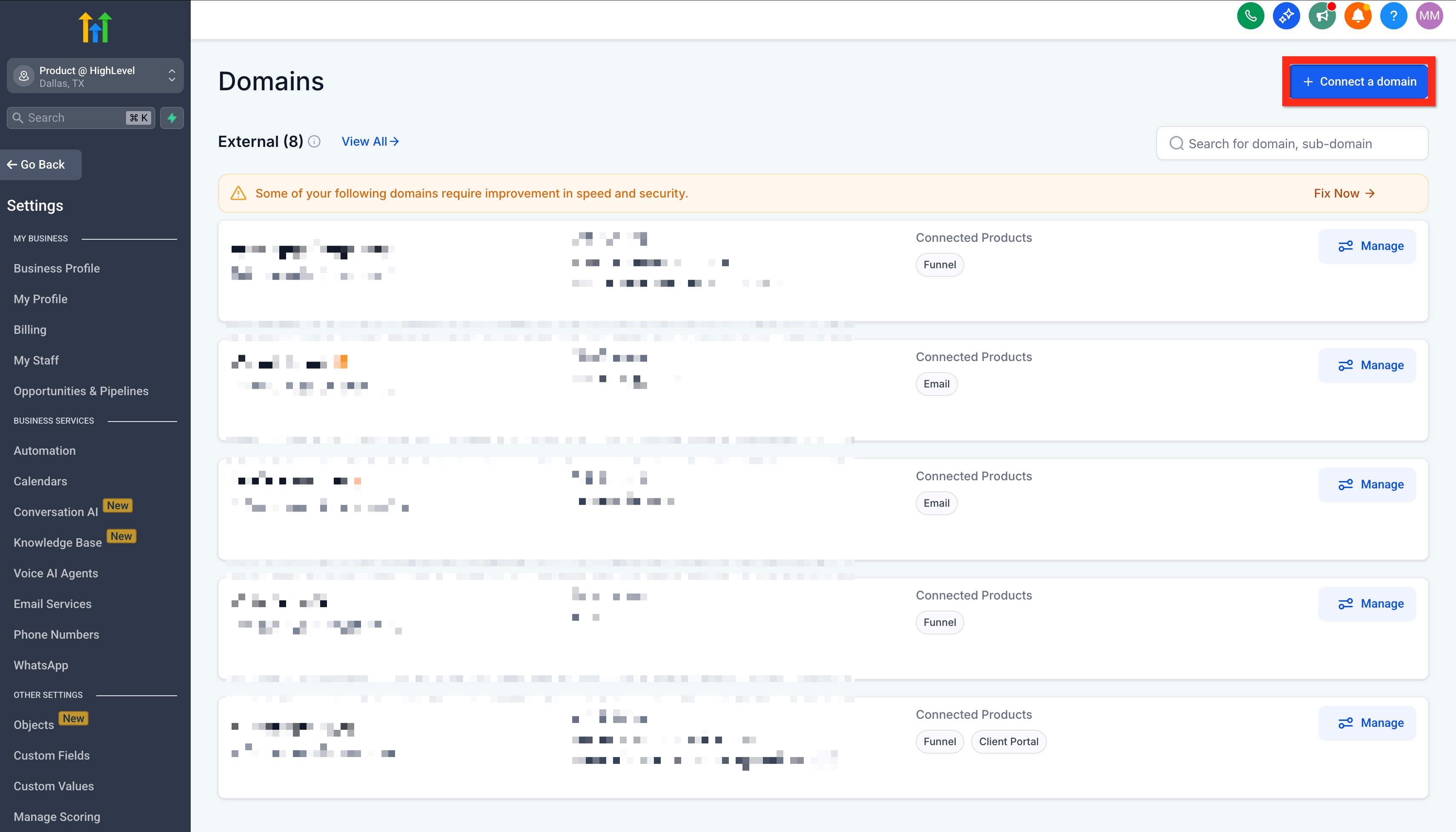This screenshot has height=832, width=1456.
Task: Open Email Services in the sidebar
Action: [52, 604]
